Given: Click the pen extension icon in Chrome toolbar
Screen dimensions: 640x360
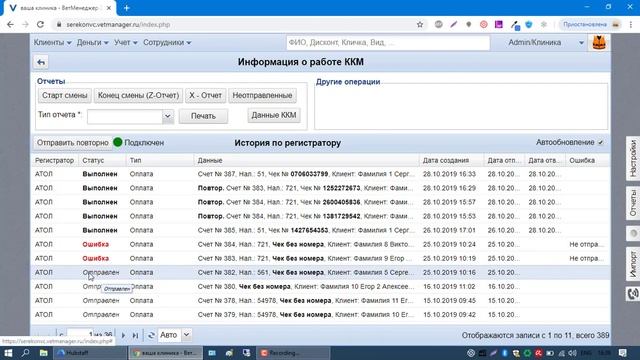Looking at the screenshot, I should click(x=453, y=24).
